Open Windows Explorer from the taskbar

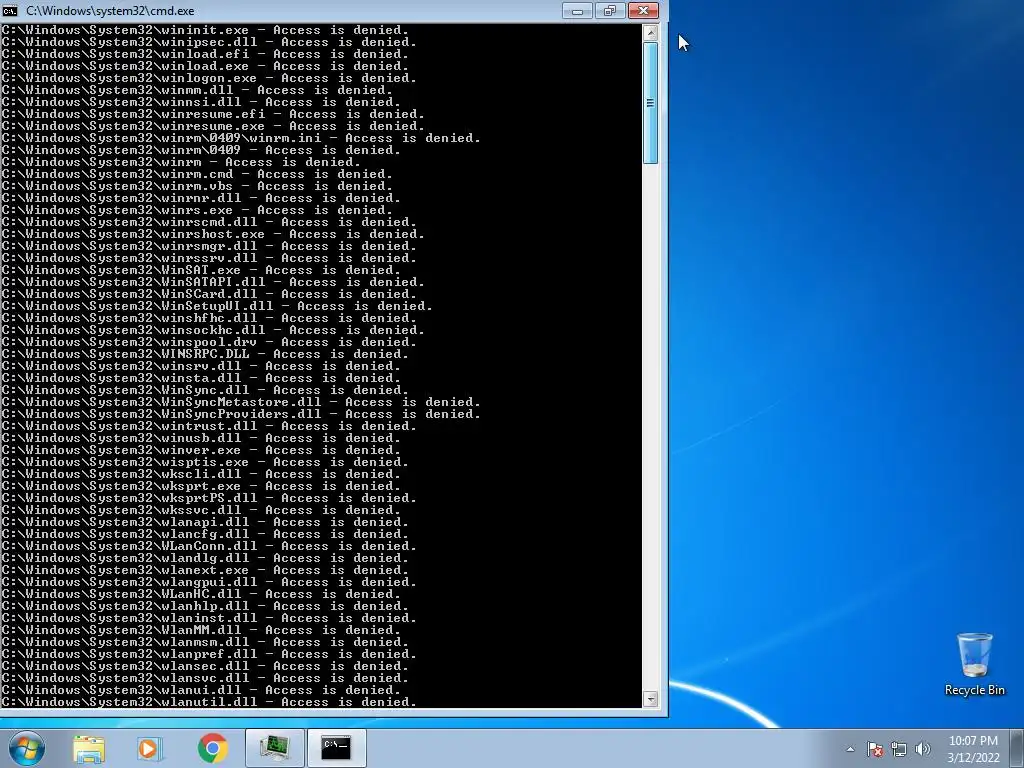89,748
